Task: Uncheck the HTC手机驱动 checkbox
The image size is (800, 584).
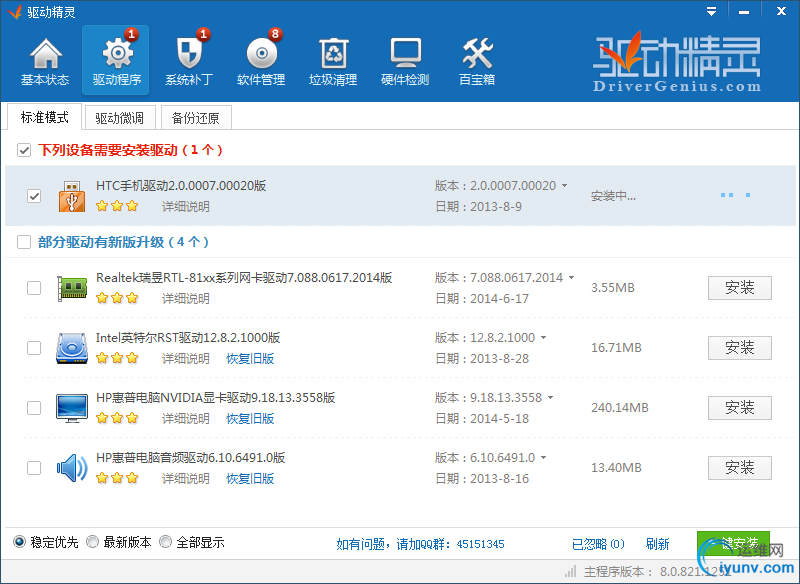Action: pyautogui.click(x=34, y=196)
